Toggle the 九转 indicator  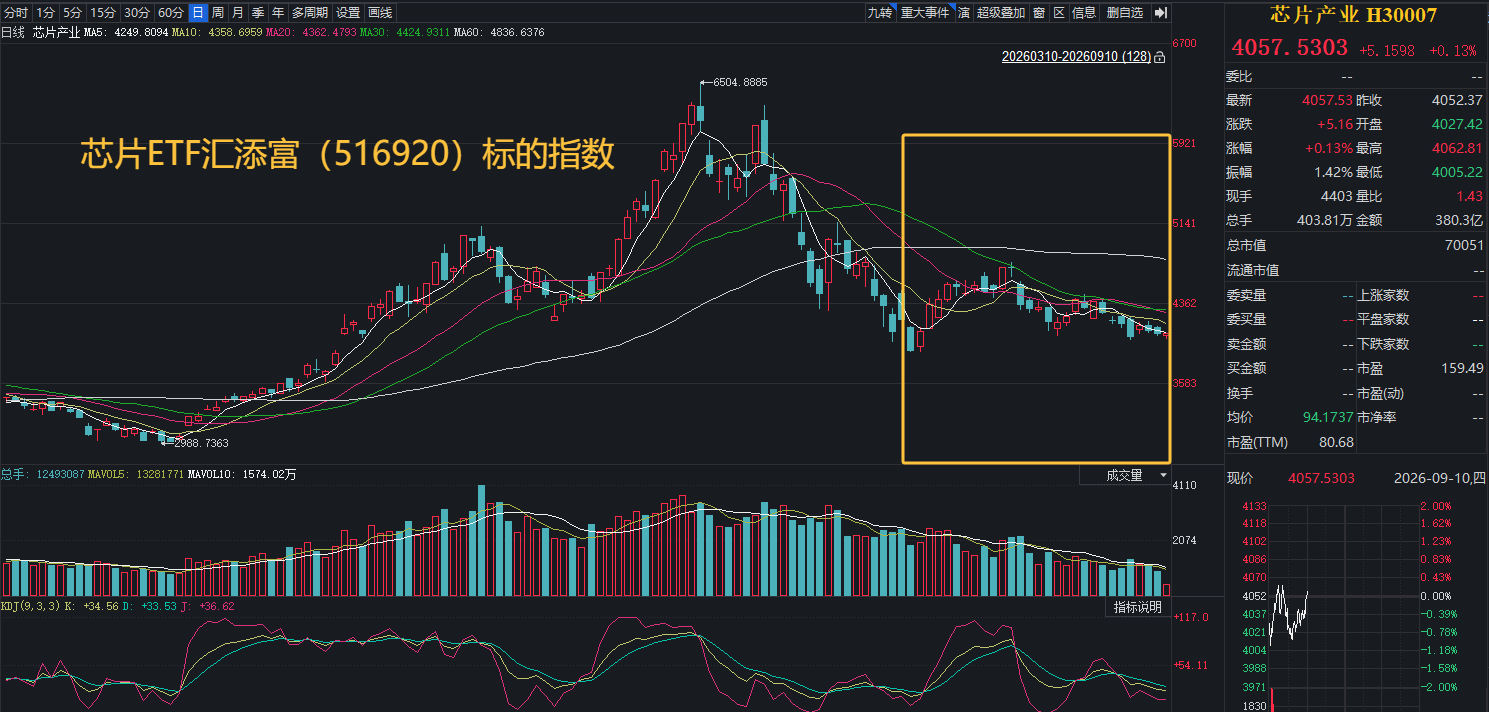(880, 13)
